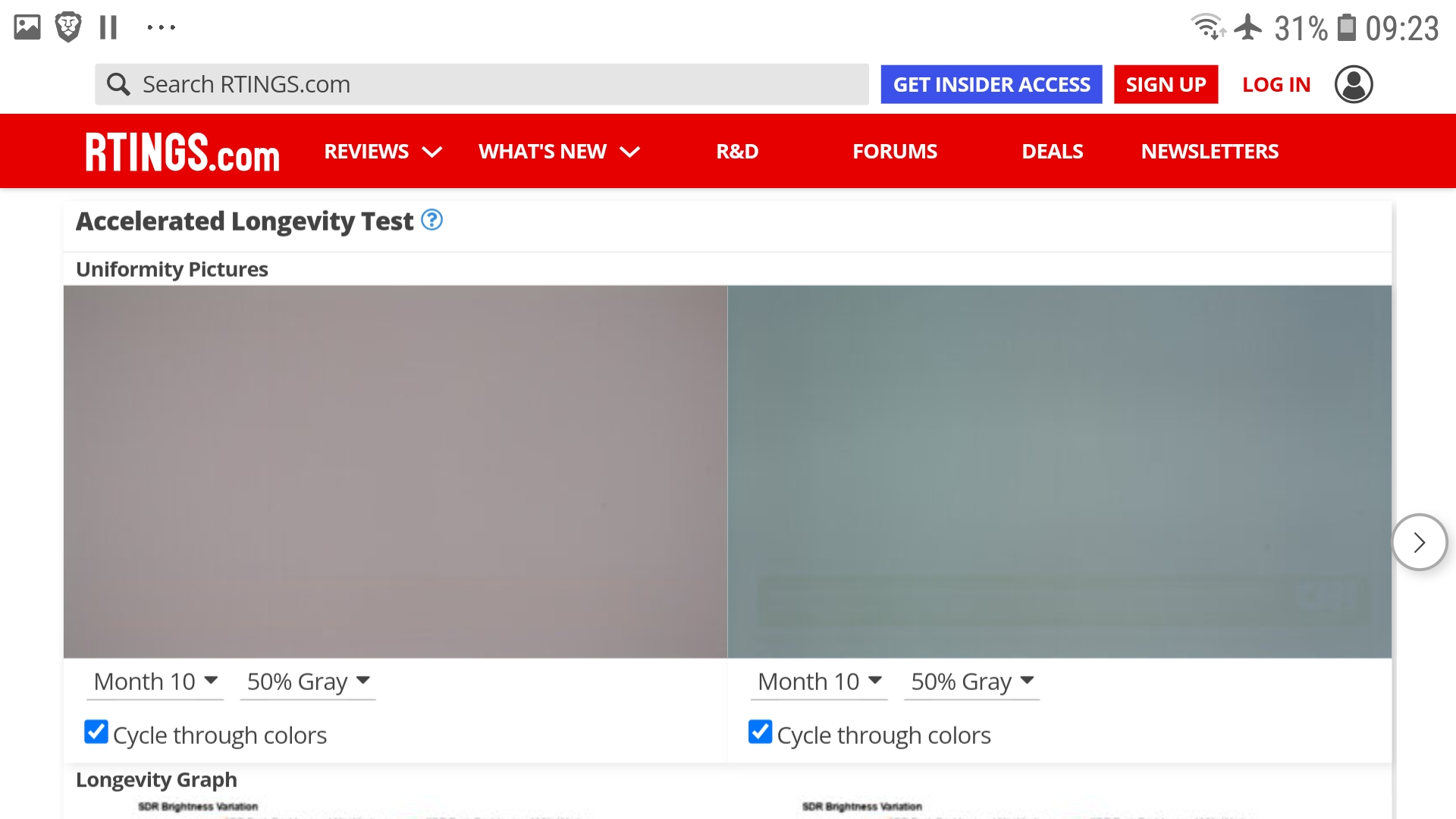Image resolution: width=1456 pixels, height=819 pixels.
Task: Tap the gallery image notification icon
Action: tap(27, 27)
